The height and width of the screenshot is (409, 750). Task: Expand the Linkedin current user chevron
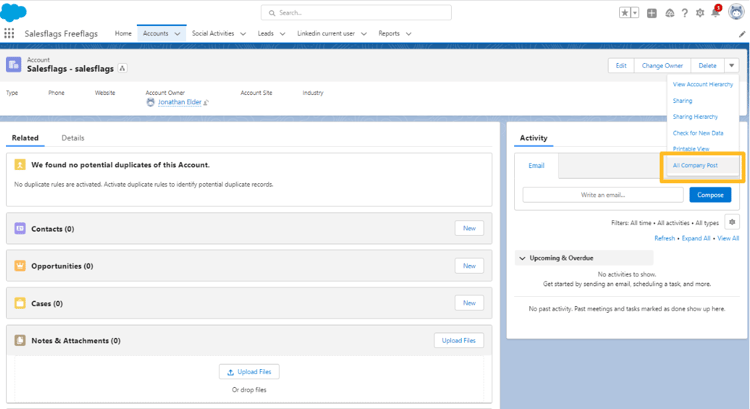point(364,34)
